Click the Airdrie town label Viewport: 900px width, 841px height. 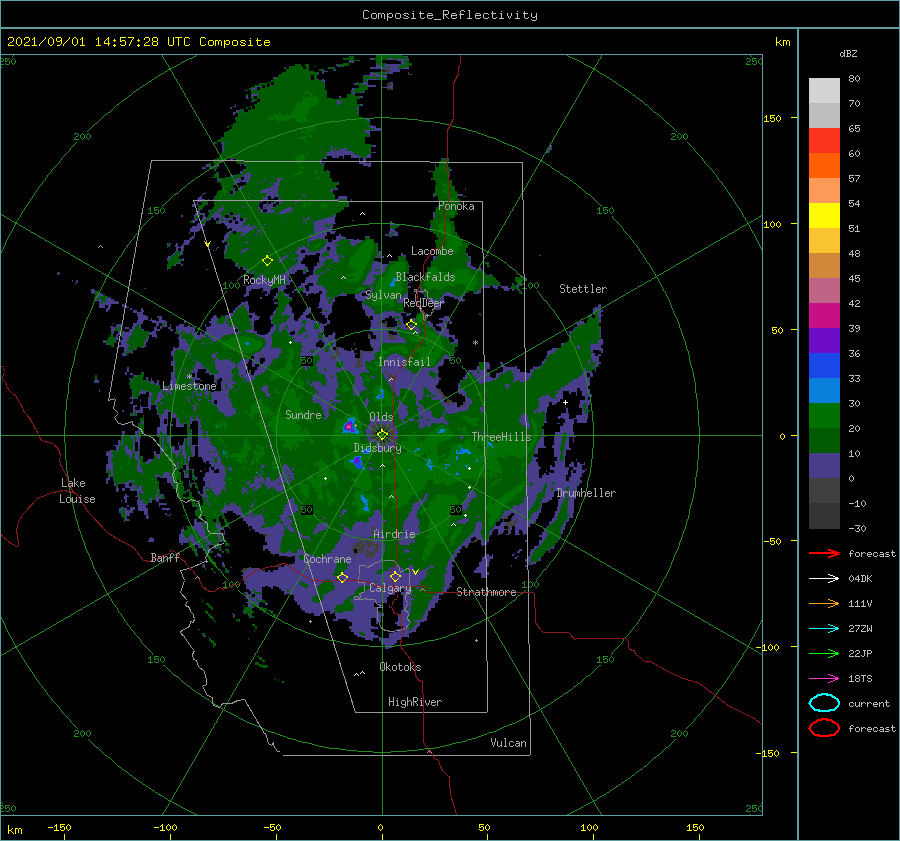pos(394,534)
